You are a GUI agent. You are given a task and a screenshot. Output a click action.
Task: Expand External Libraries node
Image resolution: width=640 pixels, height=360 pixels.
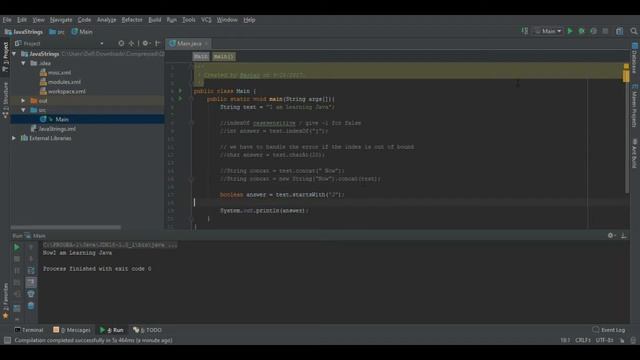point(14,138)
